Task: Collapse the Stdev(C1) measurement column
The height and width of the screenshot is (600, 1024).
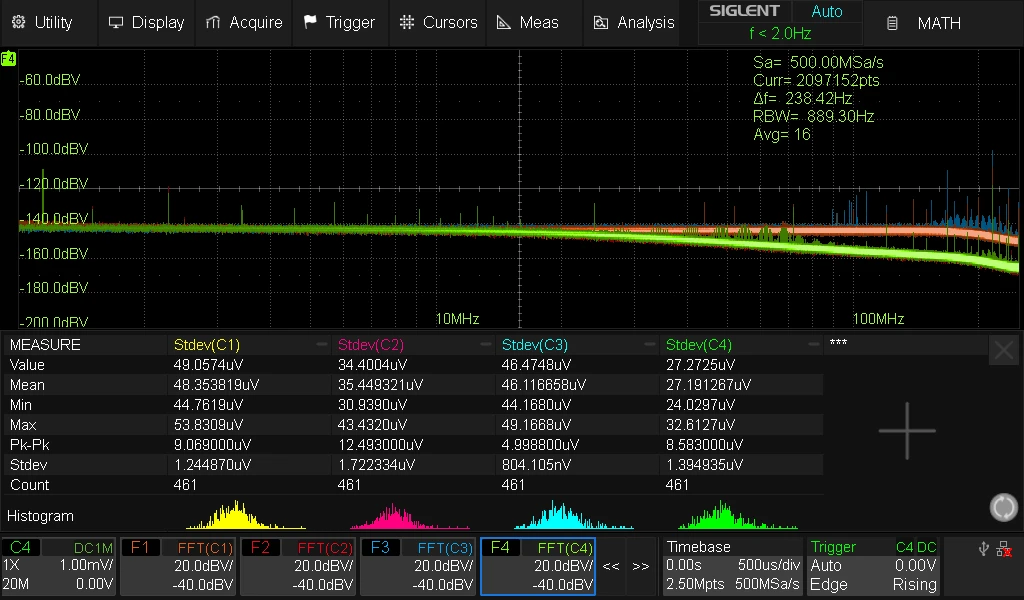Action: pyautogui.click(x=321, y=344)
